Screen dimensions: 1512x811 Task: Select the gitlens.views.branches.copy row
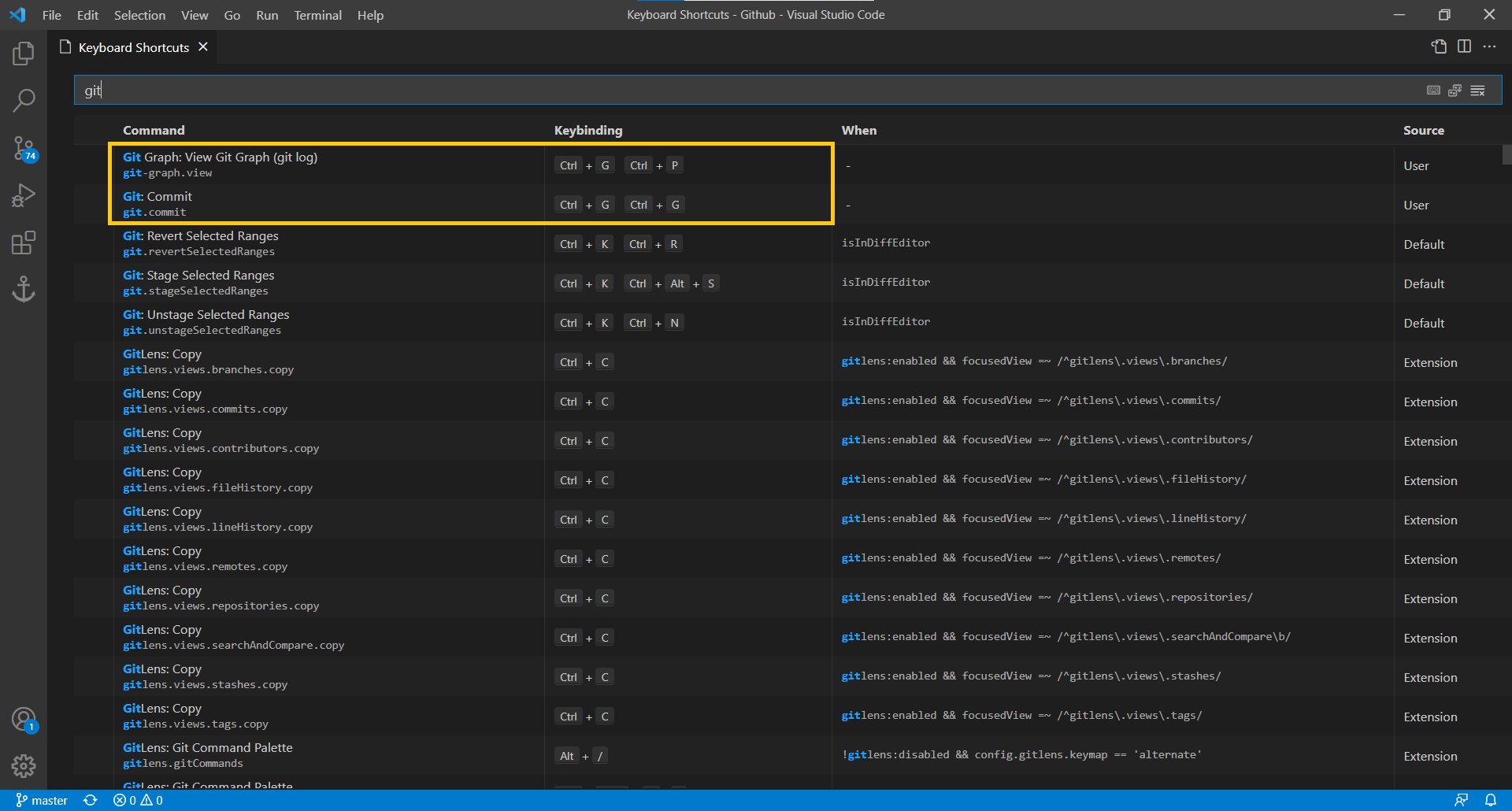787,362
